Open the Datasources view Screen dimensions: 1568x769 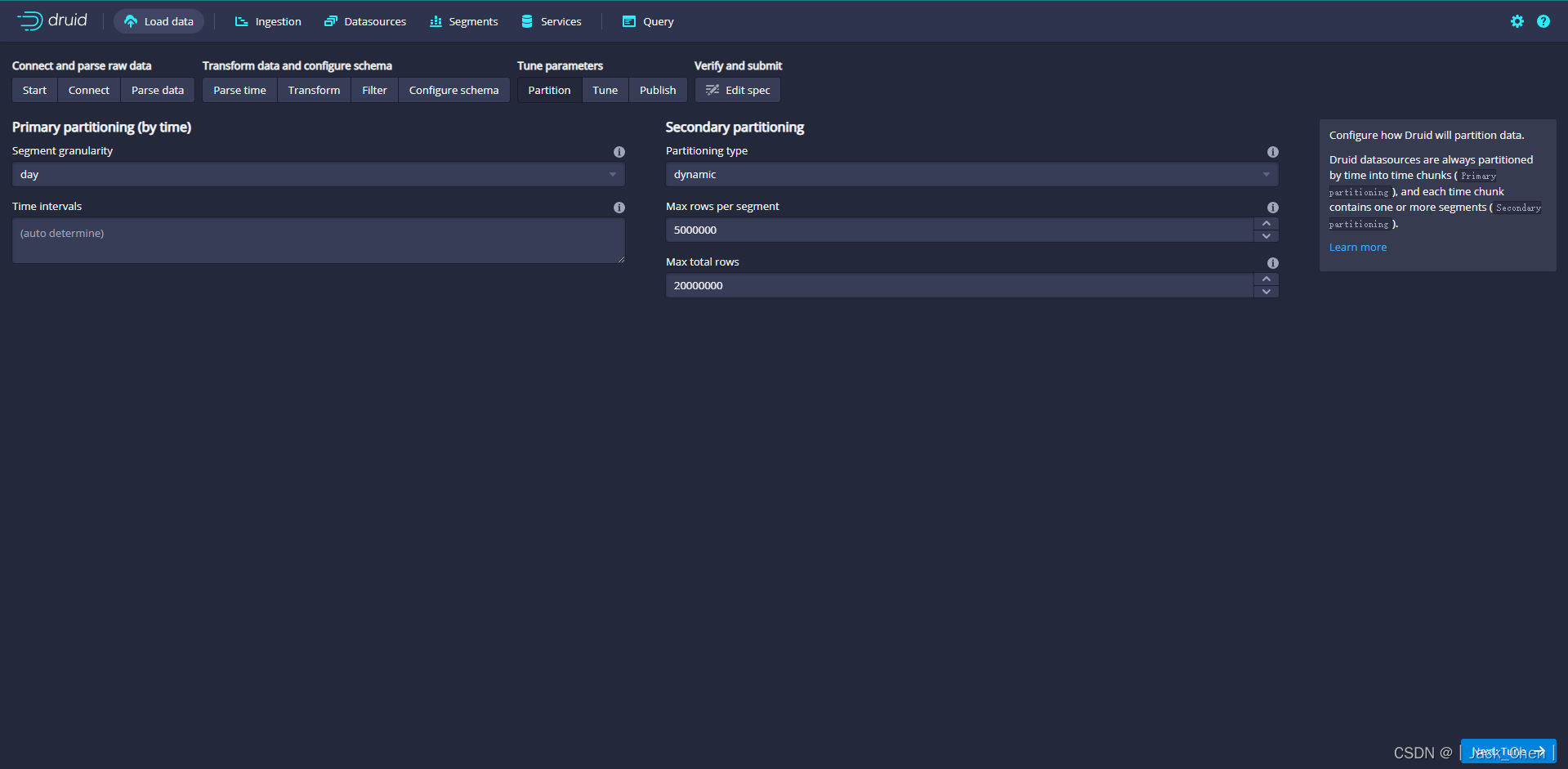tap(365, 21)
